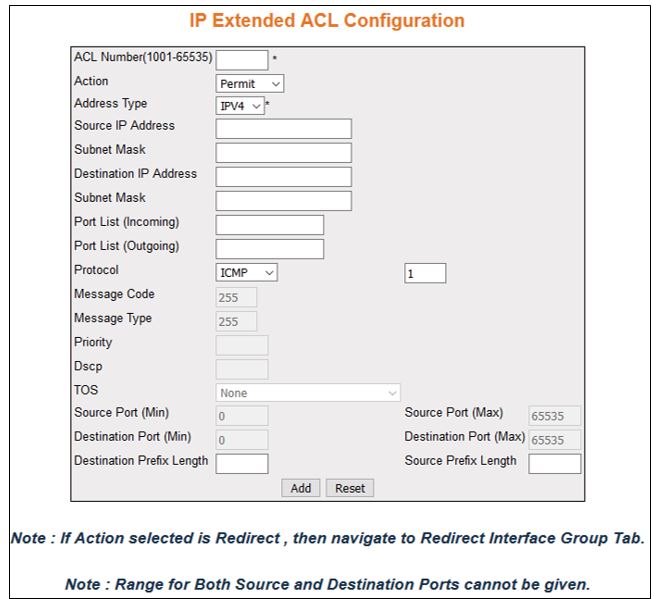This screenshot has width=652, height=599.
Task: Click the Subnet Mask field below Destination IP
Action: pyautogui.click(x=283, y=201)
